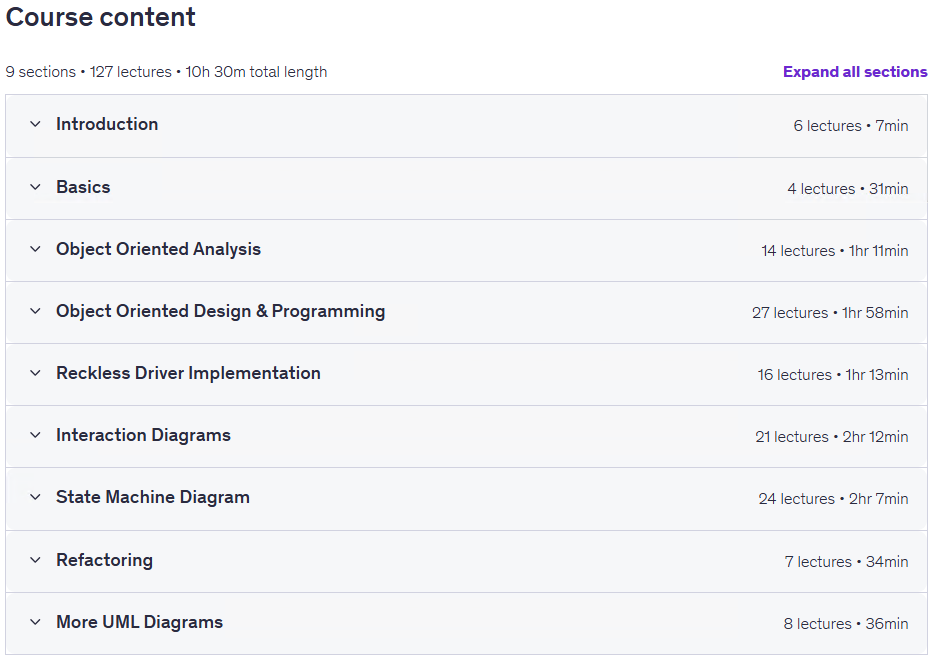The height and width of the screenshot is (656, 930).
Task: Click the Expand all sections link
Action: [855, 72]
